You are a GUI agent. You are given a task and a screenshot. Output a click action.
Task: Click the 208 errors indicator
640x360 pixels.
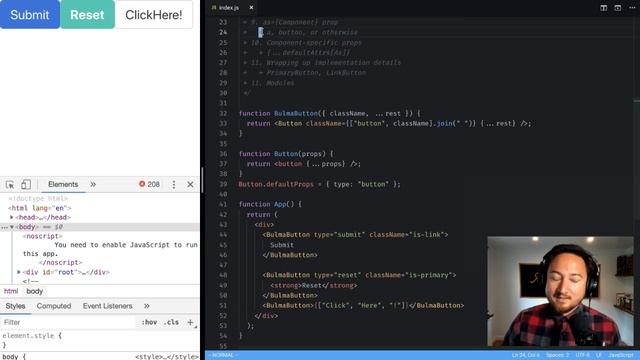(x=149, y=184)
